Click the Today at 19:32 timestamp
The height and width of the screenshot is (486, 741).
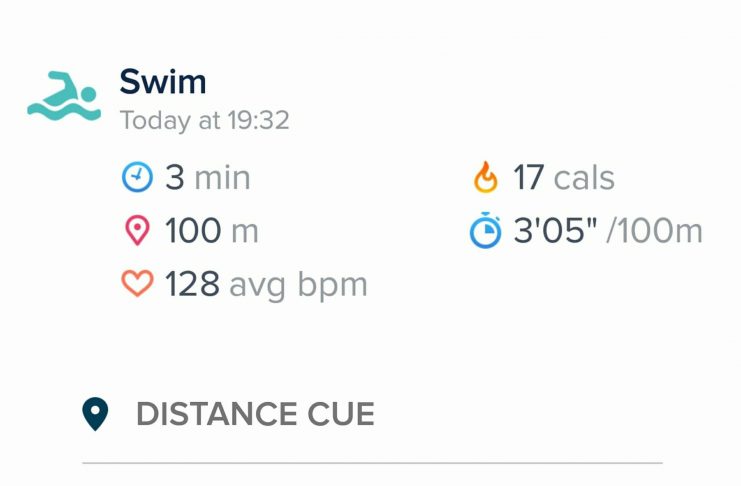(204, 120)
